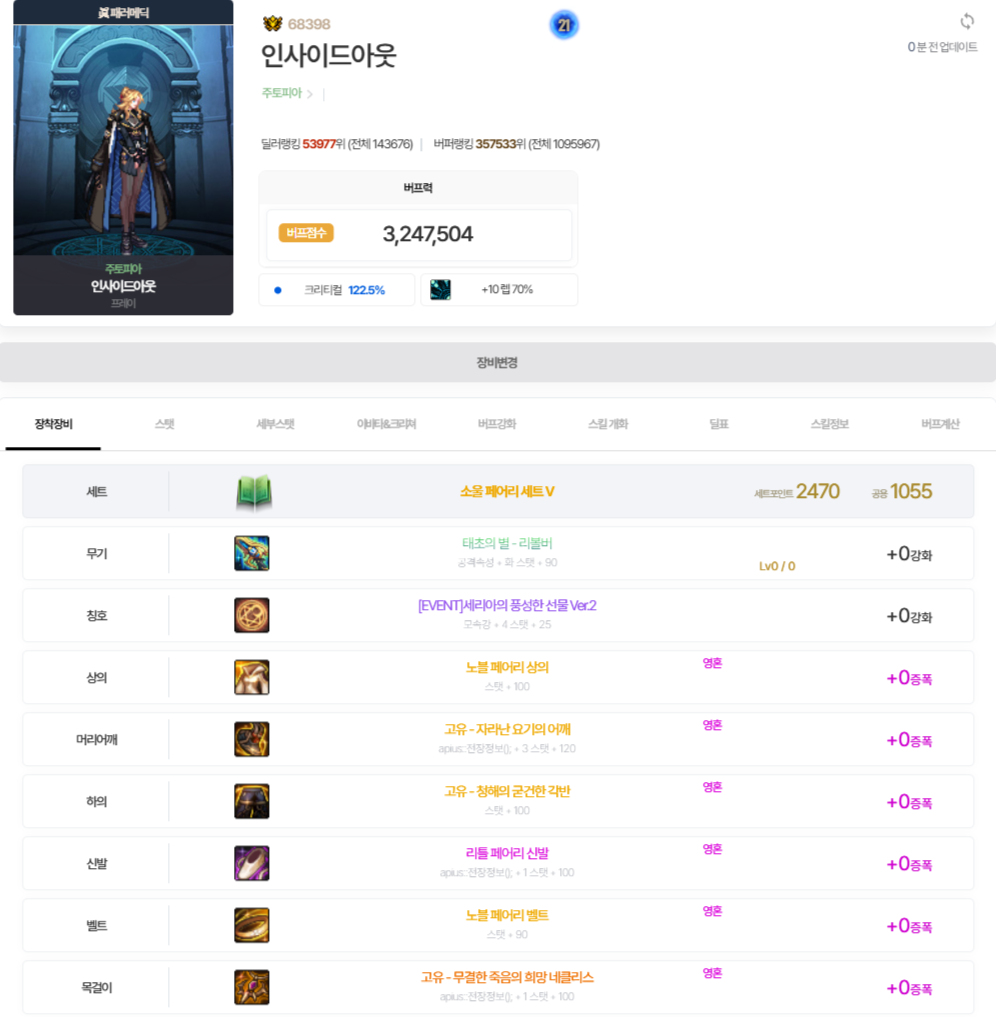Click the 버프점수 orange label
This screenshot has width=996, height=1017.
click(x=306, y=233)
